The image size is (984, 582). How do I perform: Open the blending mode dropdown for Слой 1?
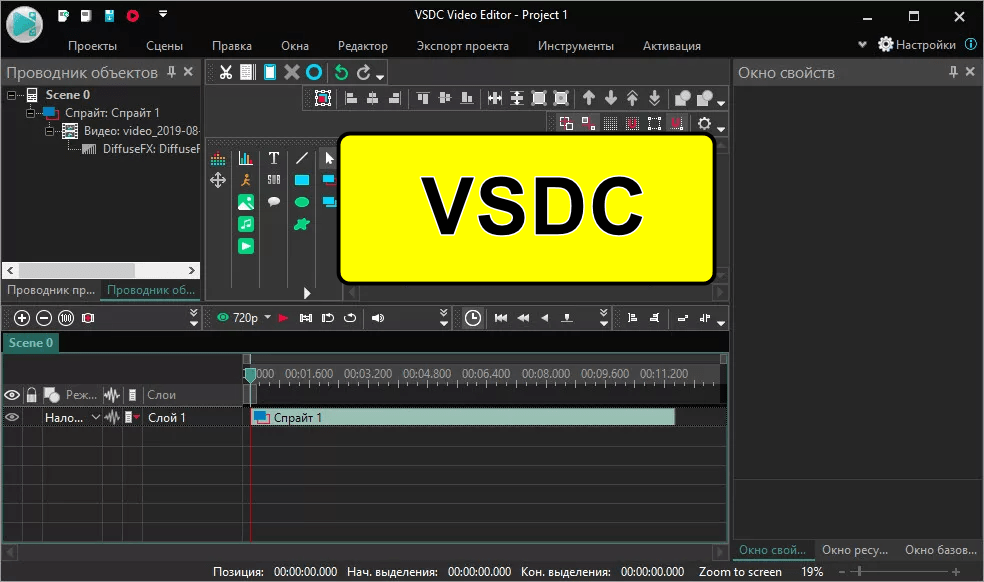(x=96, y=418)
